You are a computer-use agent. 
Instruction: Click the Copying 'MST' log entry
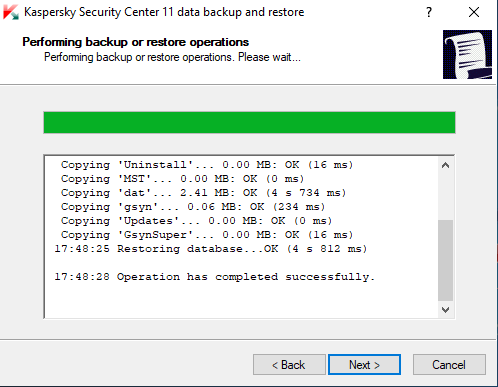(182, 179)
